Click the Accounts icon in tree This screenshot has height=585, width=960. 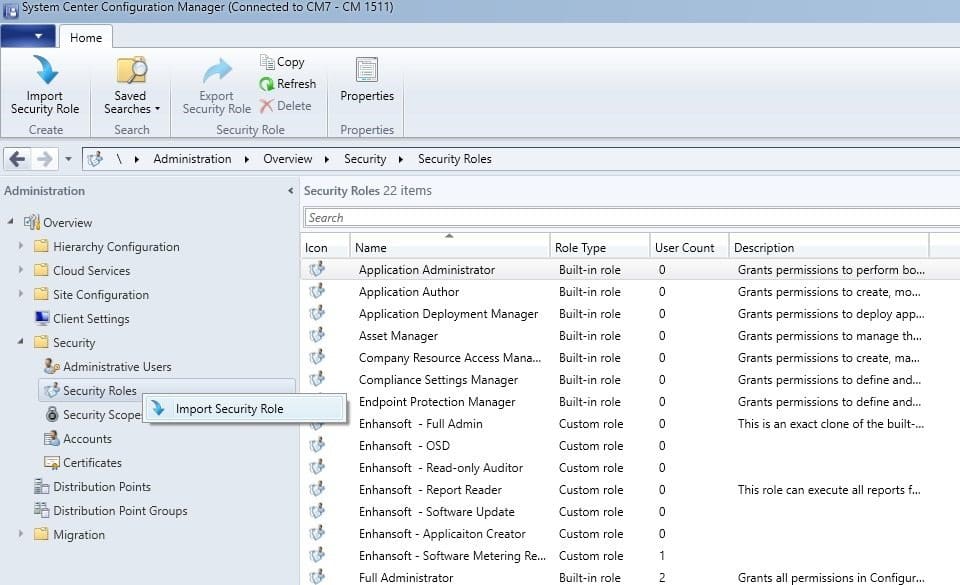pos(51,438)
